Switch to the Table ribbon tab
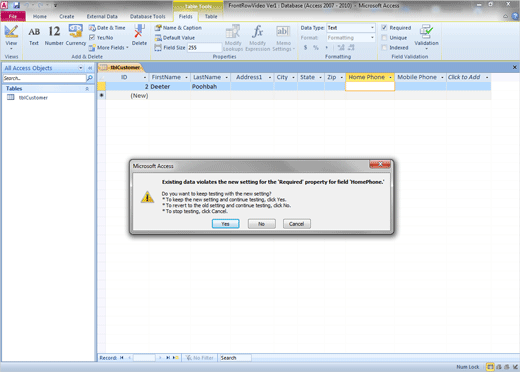The height and width of the screenshot is (372, 520). coord(211,16)
